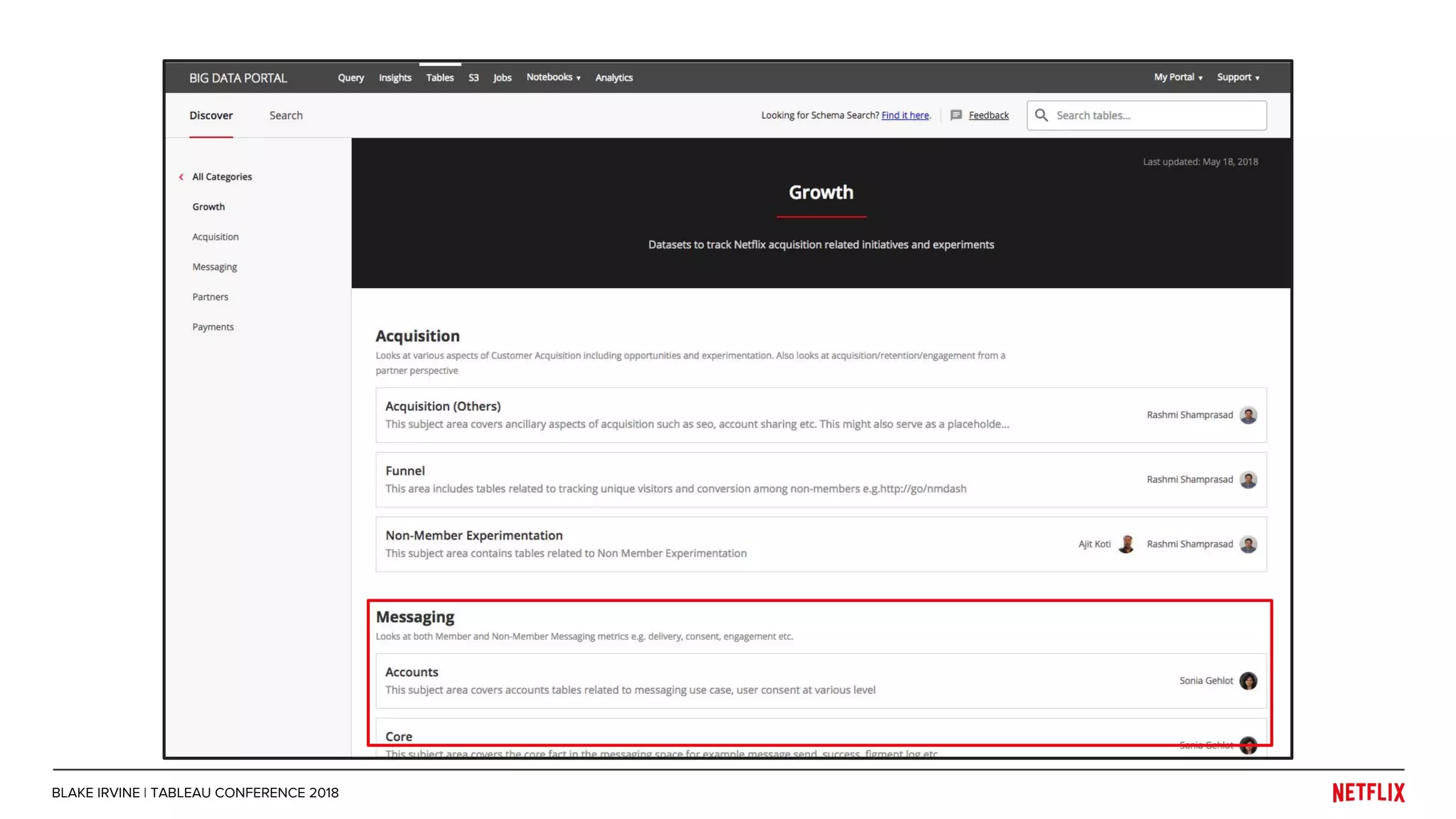Open the Non-Member Experimentation subject area
Viewport: 1456px width, 819px height.
point(474,535)
